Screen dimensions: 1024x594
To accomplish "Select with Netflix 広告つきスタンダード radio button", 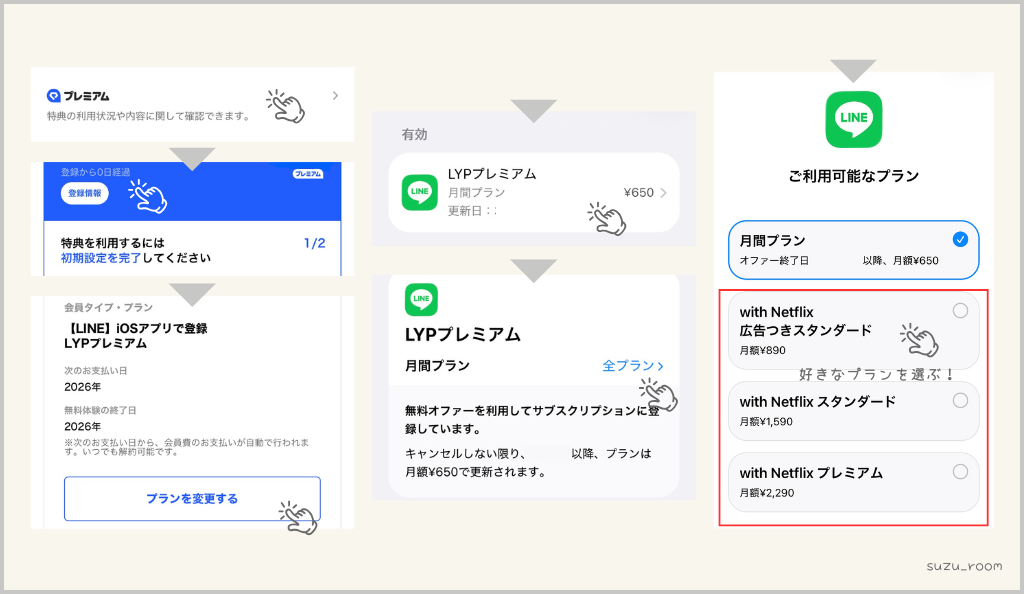I will pos(960,311).
